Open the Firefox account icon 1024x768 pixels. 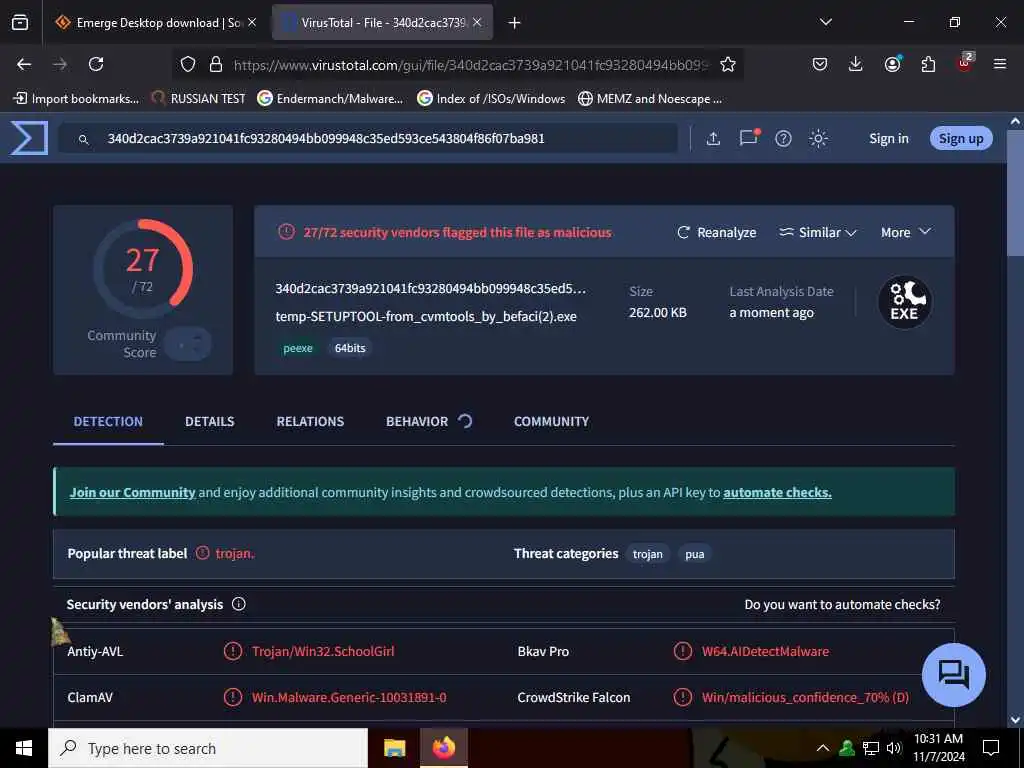coord(892,64)
